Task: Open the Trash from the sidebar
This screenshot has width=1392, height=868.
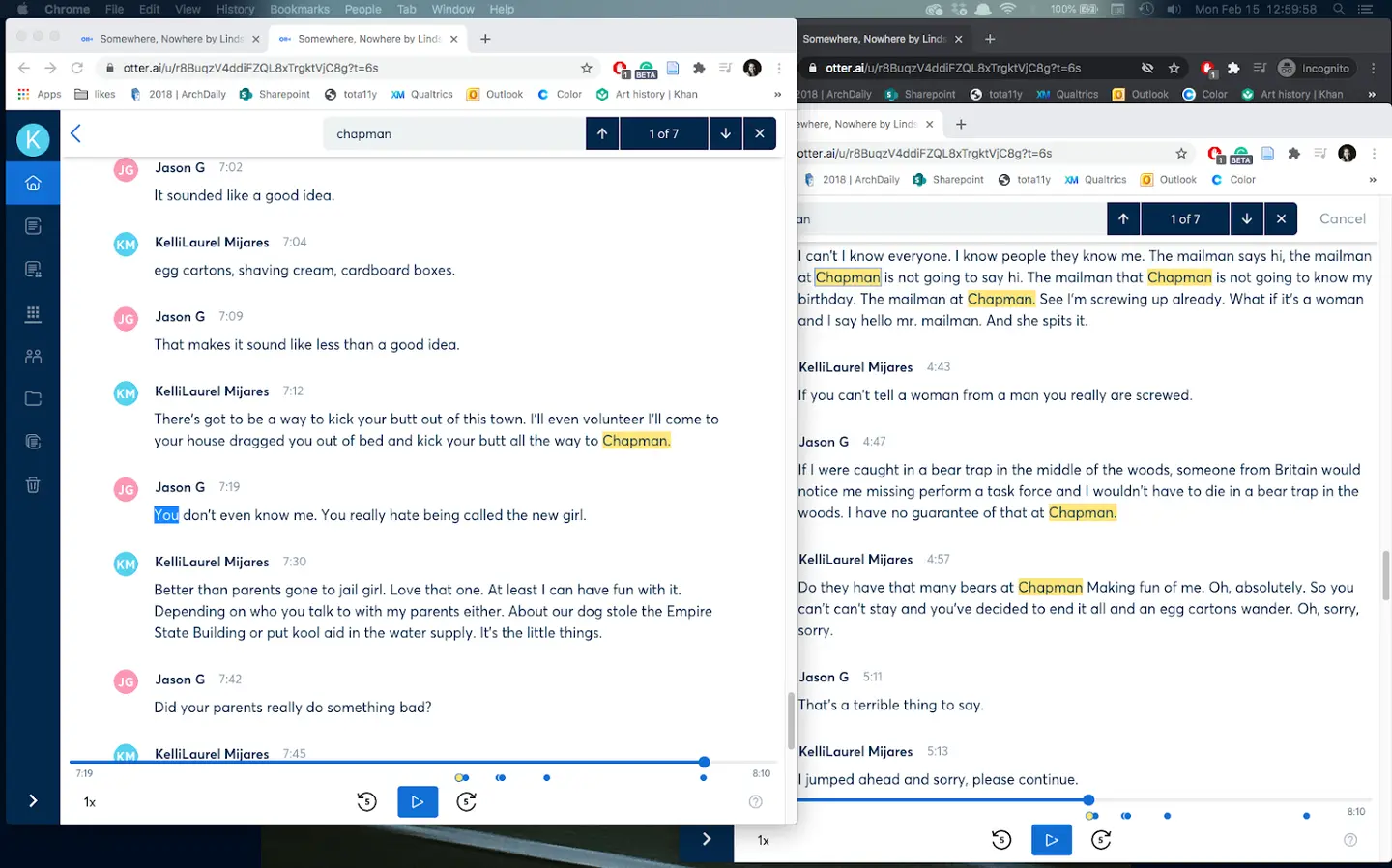Action: tap(33, 484)
